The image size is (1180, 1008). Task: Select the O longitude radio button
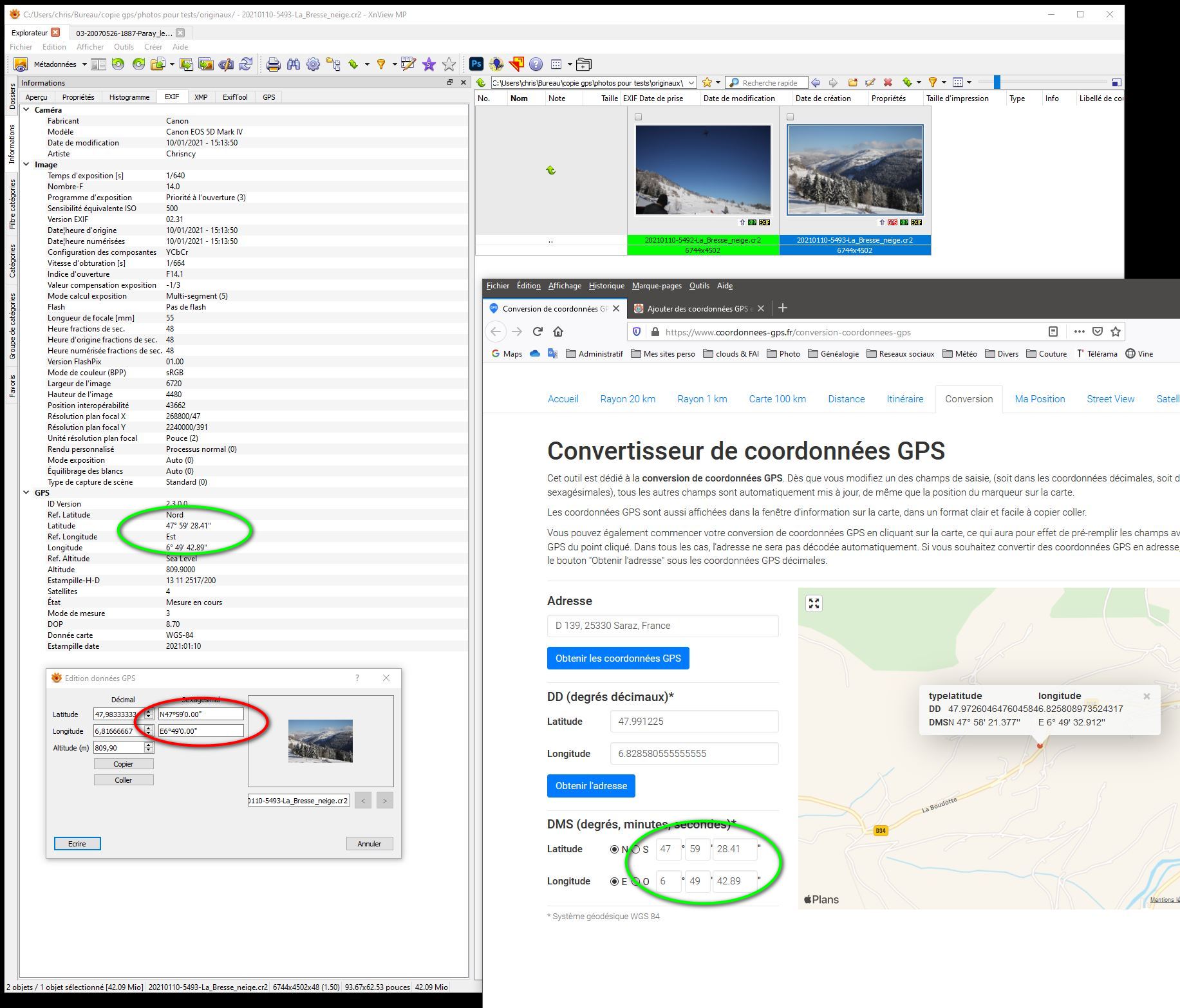click(x=636, y=882)
